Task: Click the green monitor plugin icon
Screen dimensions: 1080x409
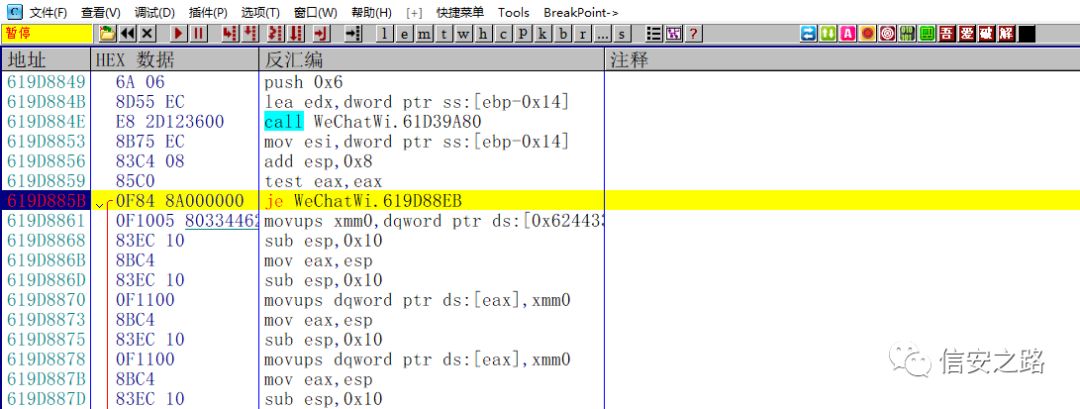Action: [928, 33]
